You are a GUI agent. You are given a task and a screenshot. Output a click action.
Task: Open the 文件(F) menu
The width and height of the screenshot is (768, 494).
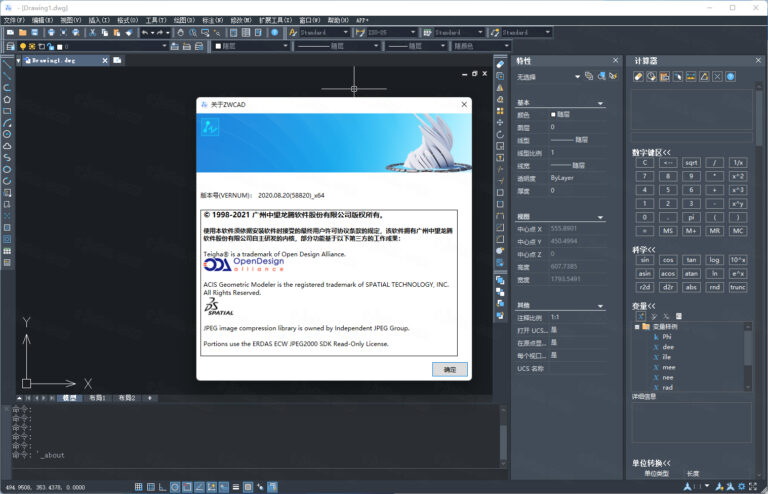click(x=14, y=20)
